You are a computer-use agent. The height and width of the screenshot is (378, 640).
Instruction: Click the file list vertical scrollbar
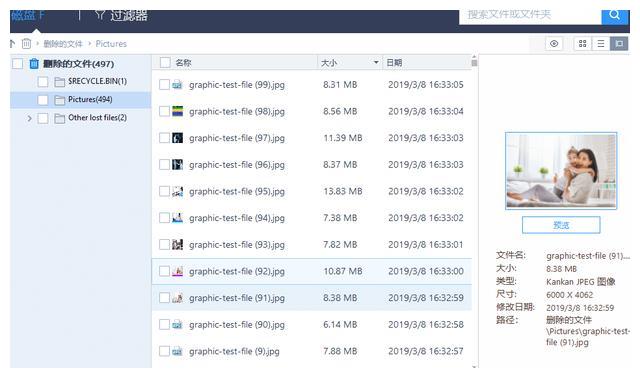tap(474, 210)
